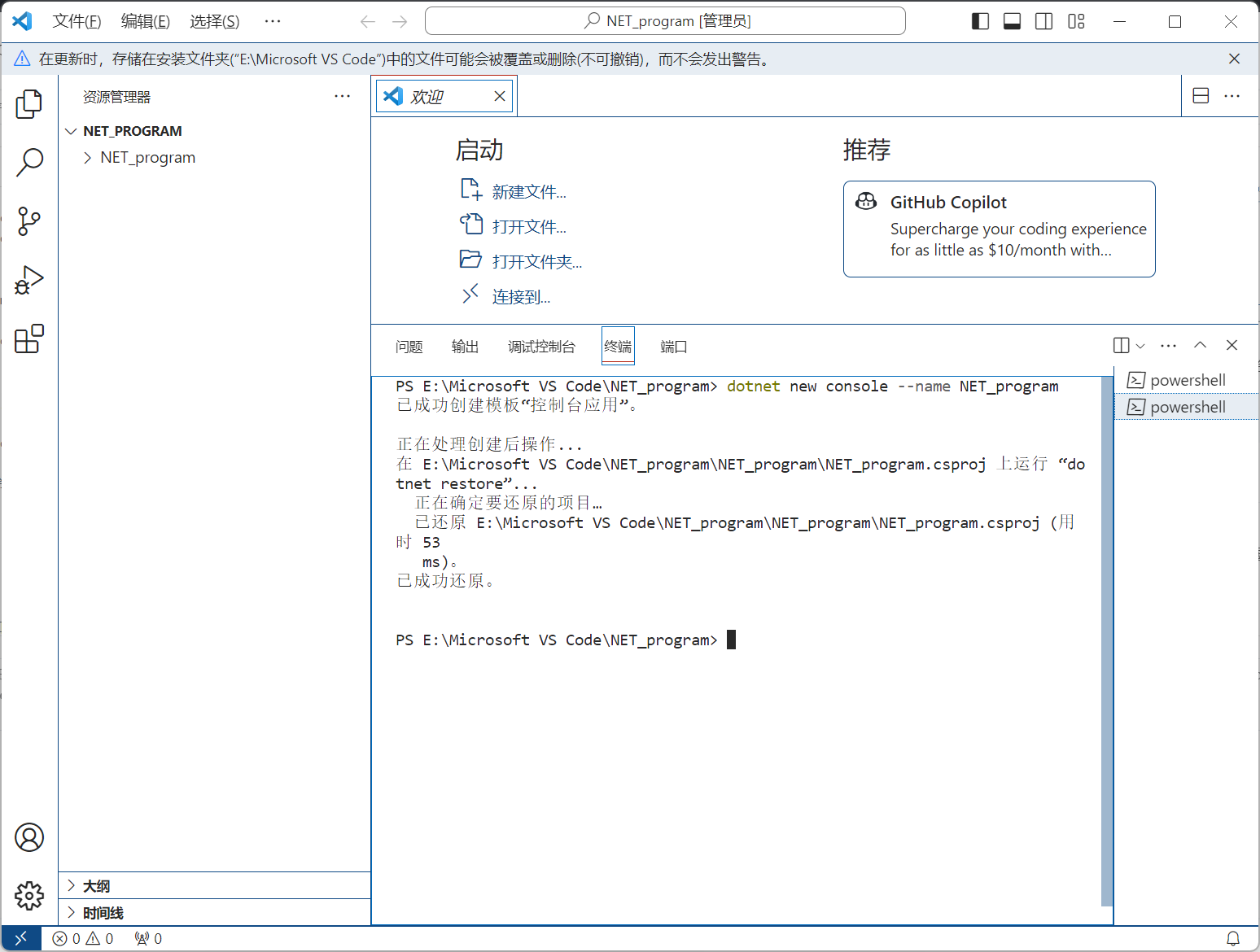Open the Search view in activity bar
This screenshot has height=952, width=1260.
29,162
